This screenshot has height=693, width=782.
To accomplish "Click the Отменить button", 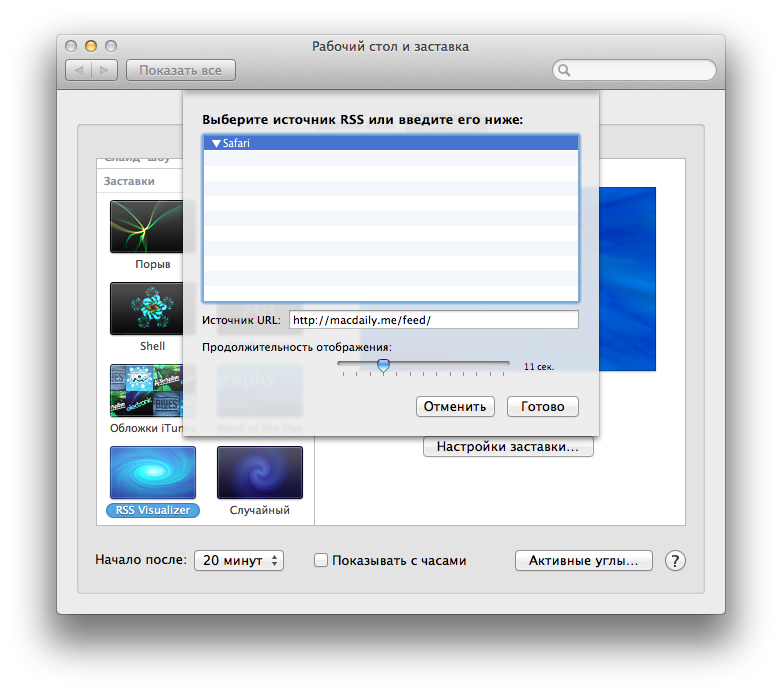I will tap(455, 406).
